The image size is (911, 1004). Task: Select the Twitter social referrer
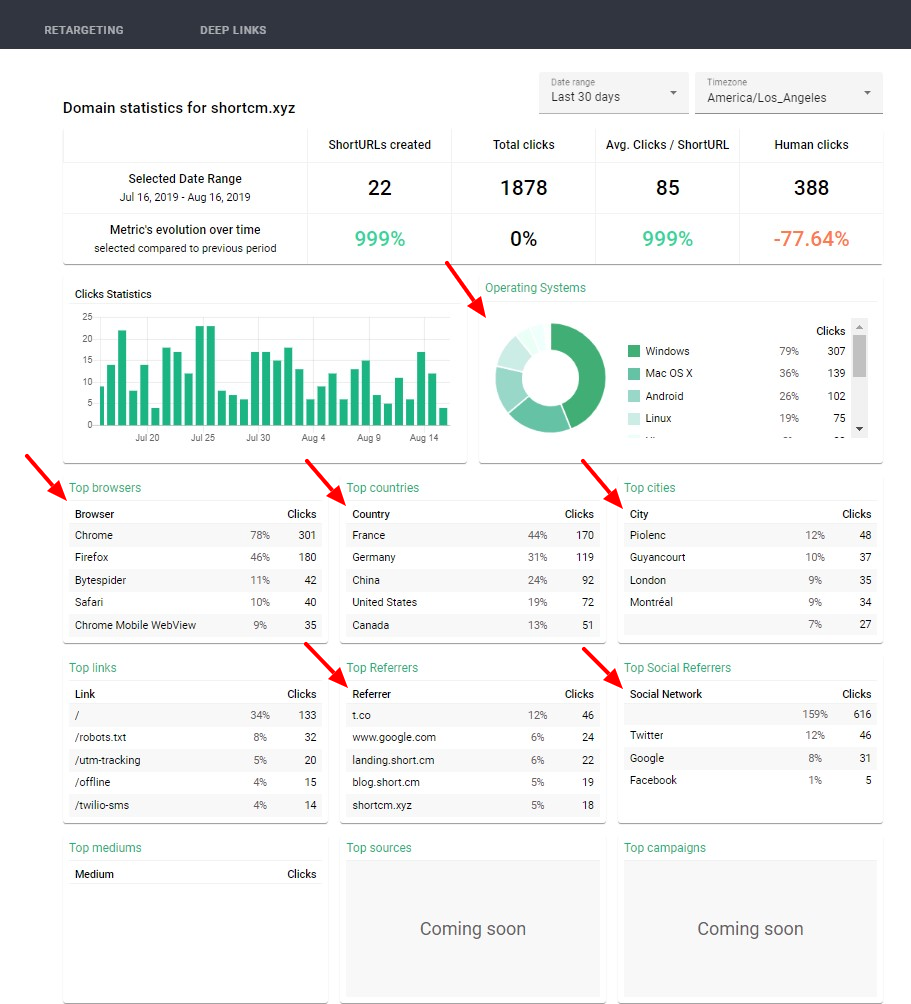[x=646, y=735]
